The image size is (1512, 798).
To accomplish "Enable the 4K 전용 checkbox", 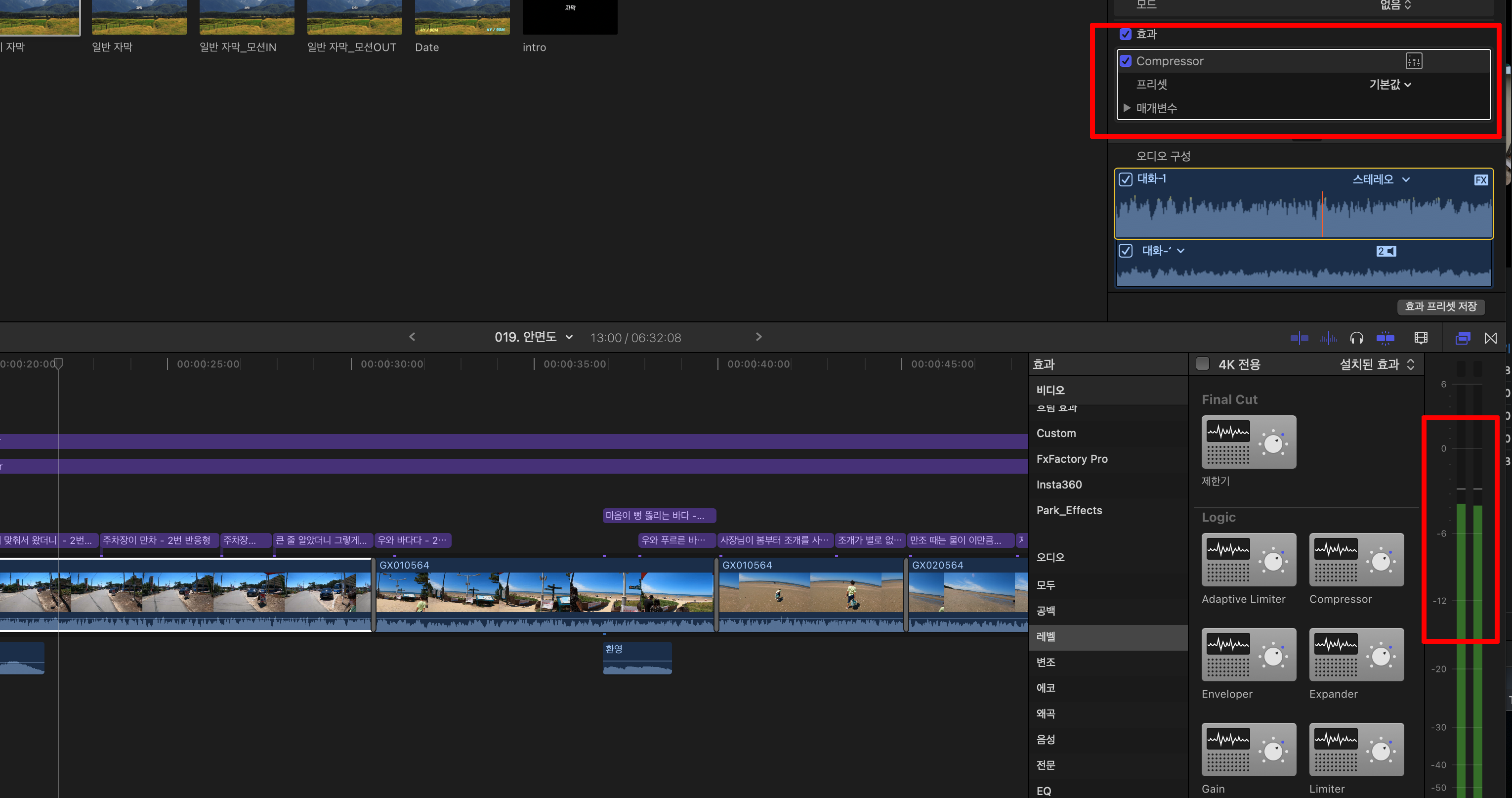I will pos(1202,364).
